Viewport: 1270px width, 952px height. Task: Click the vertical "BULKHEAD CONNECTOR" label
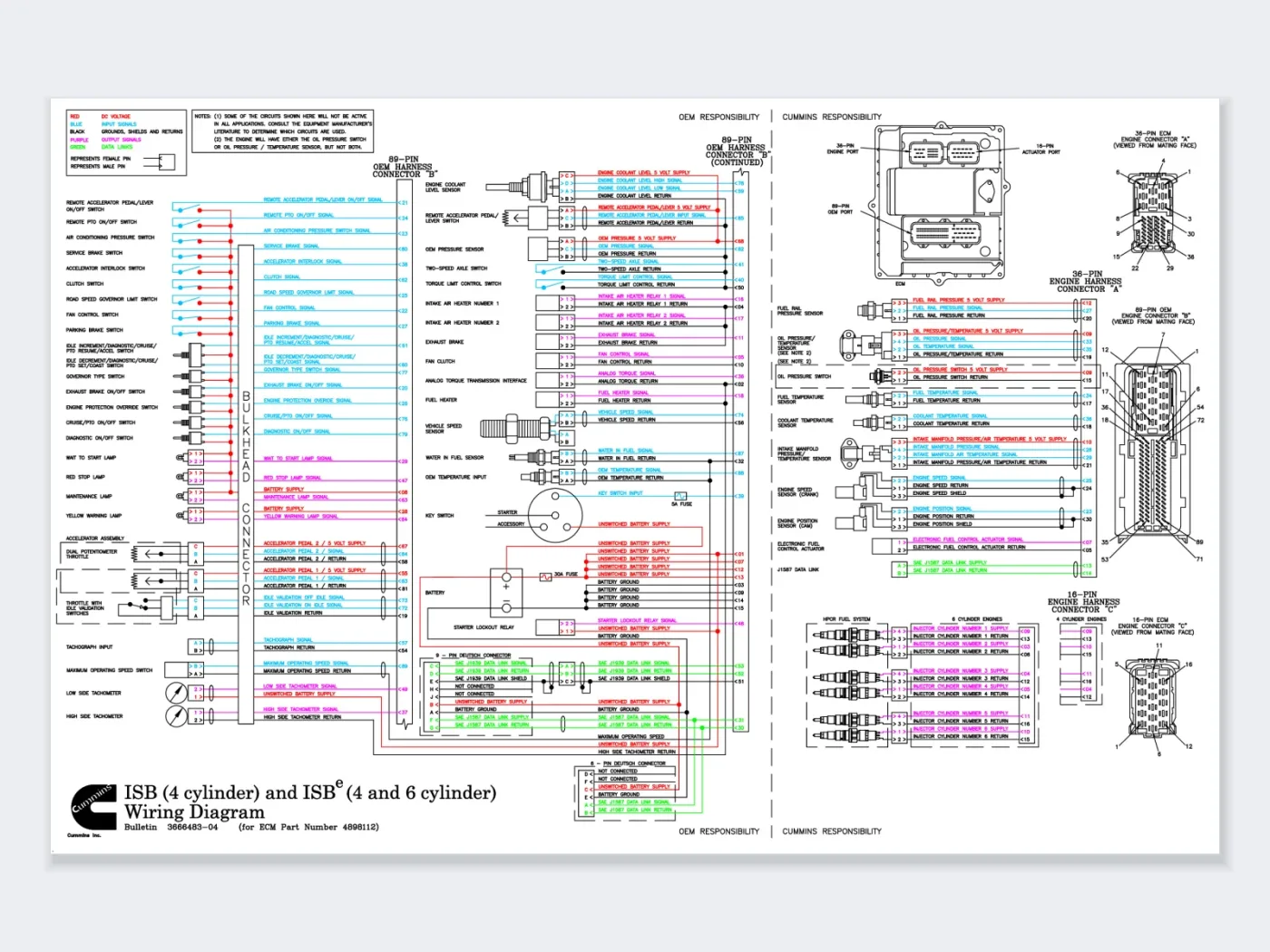coord(246,499)
